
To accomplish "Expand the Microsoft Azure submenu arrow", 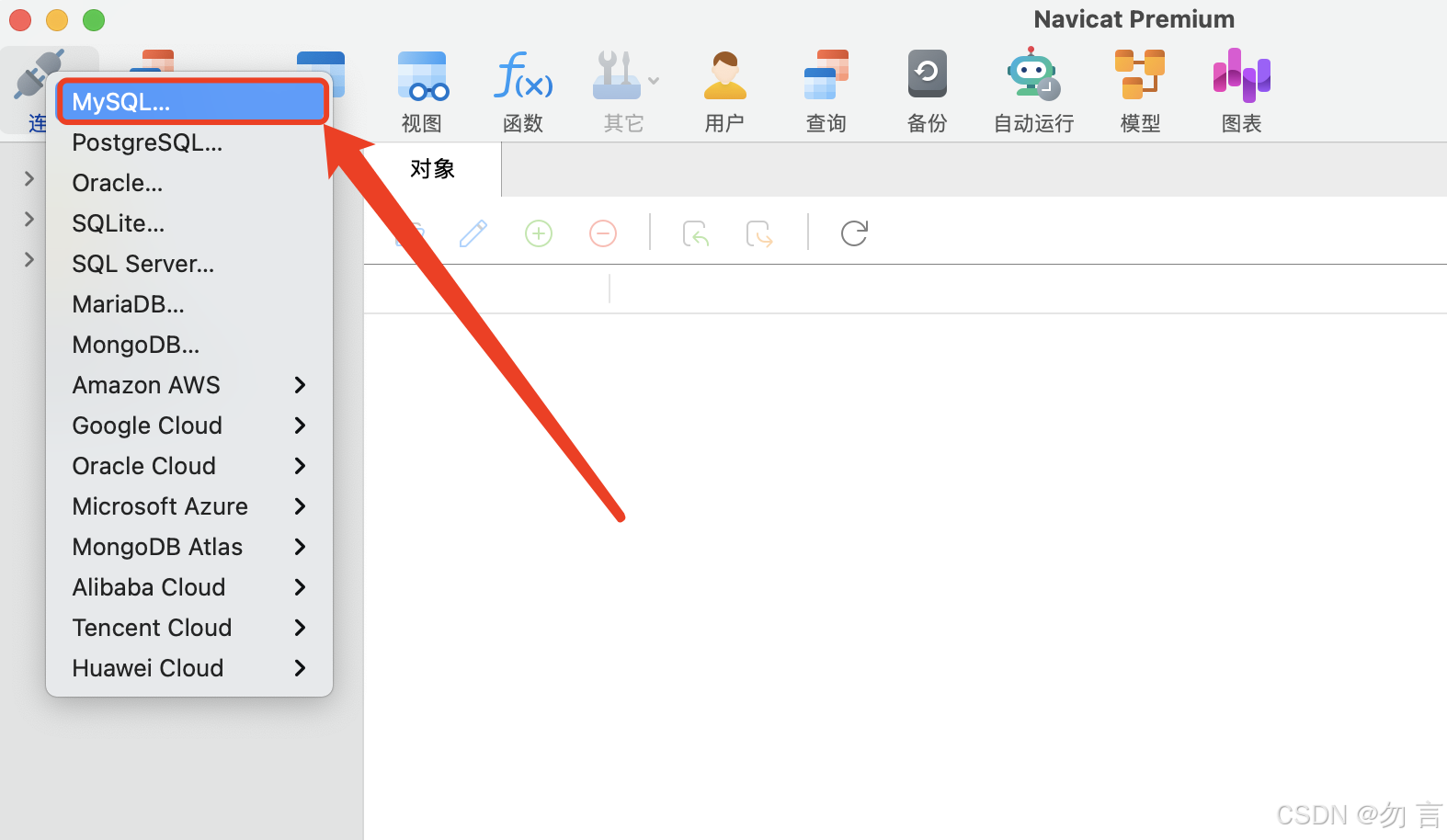I will pos(300,506).
